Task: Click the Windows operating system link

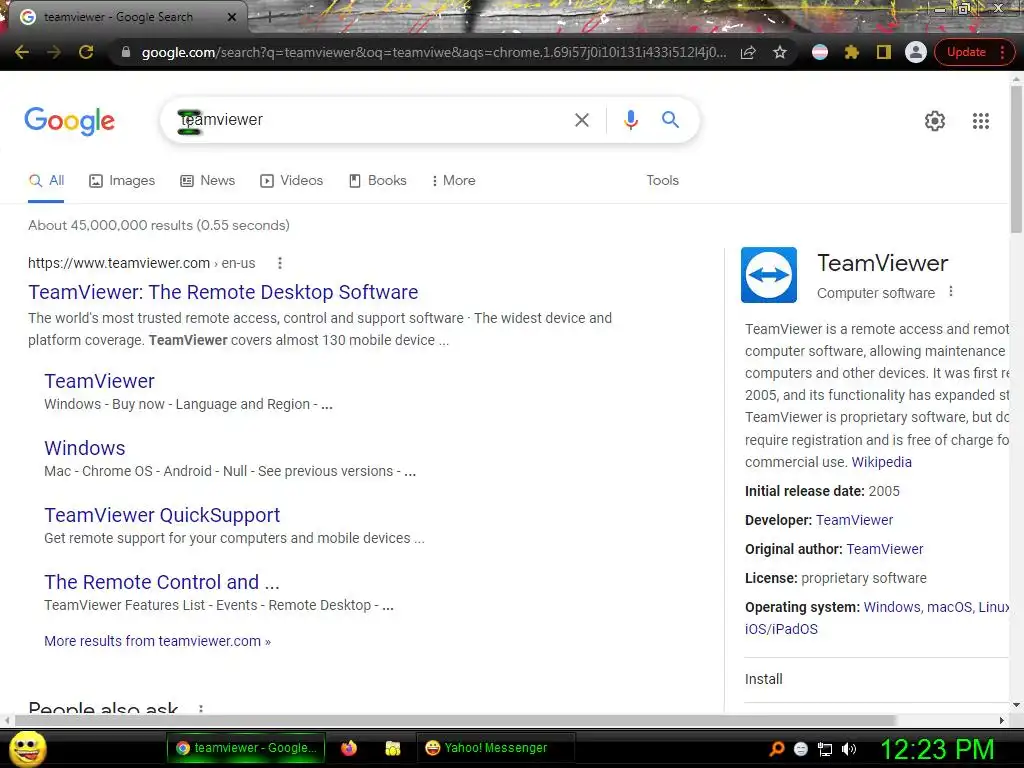Action: [x=891, y=607]
